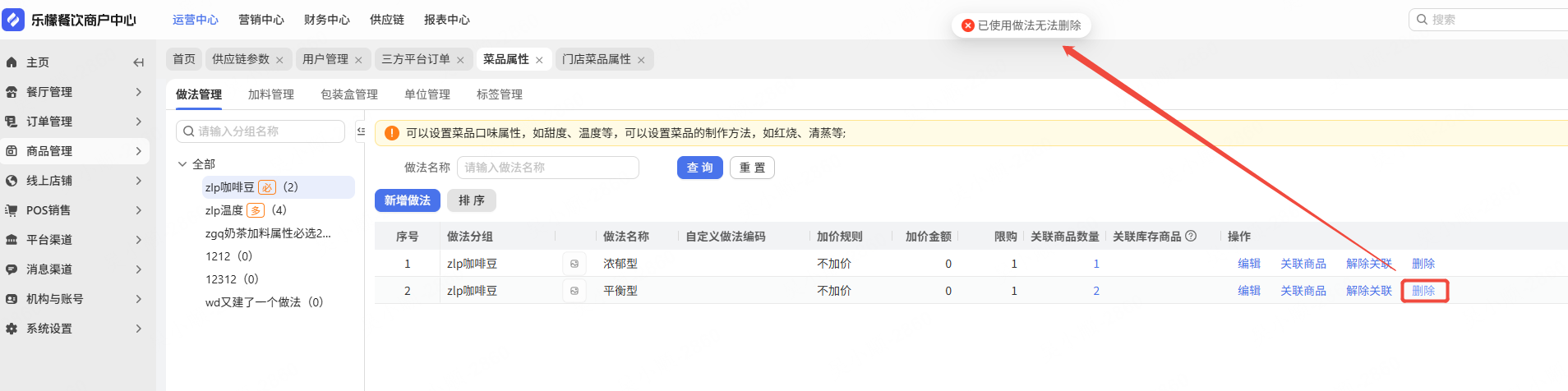This screenshot has width=1568, height=391.
Task: Open the 财务中心 top menu
Action: click(326, 20)
